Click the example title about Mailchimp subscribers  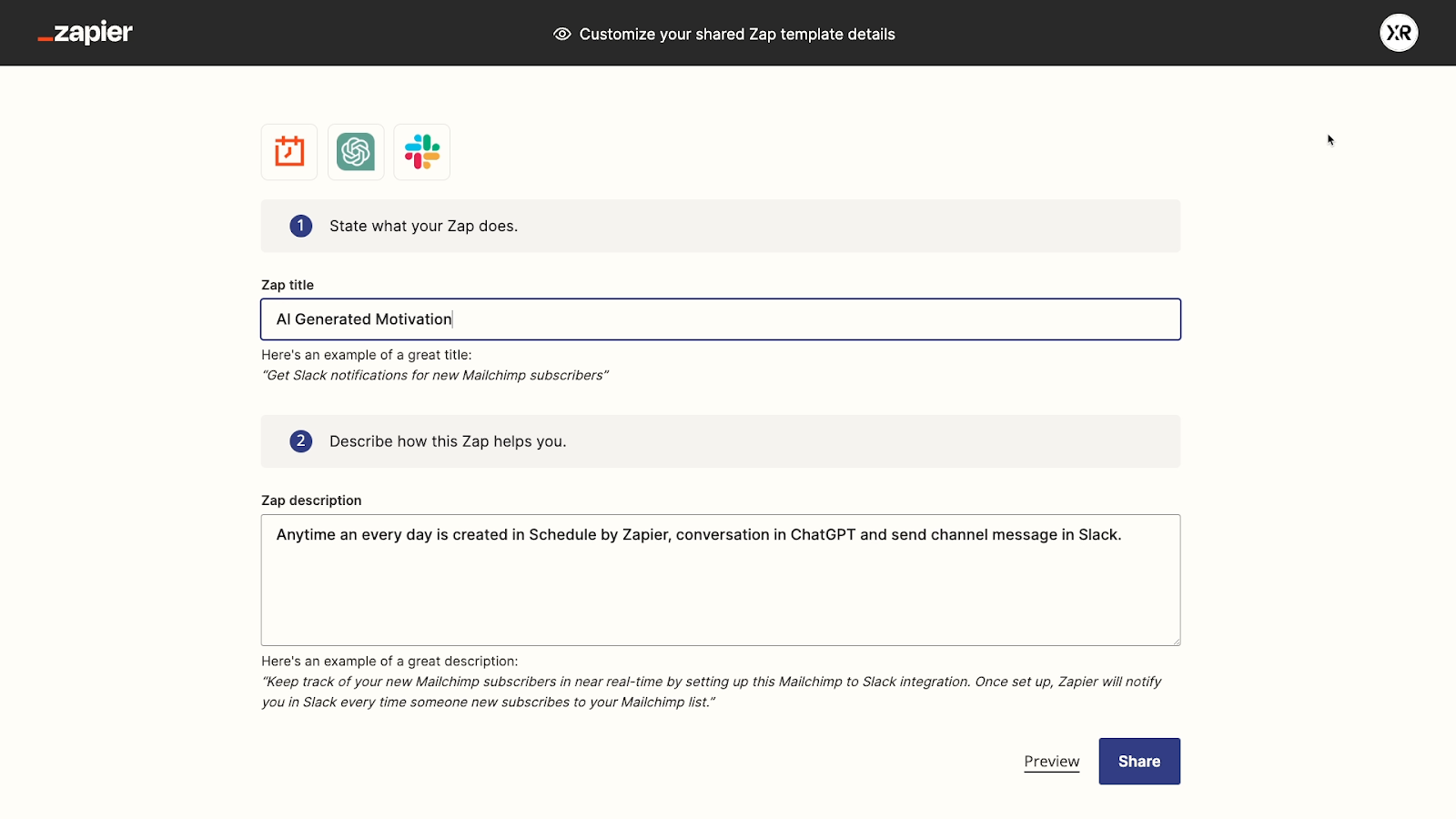tap(435, 375)
